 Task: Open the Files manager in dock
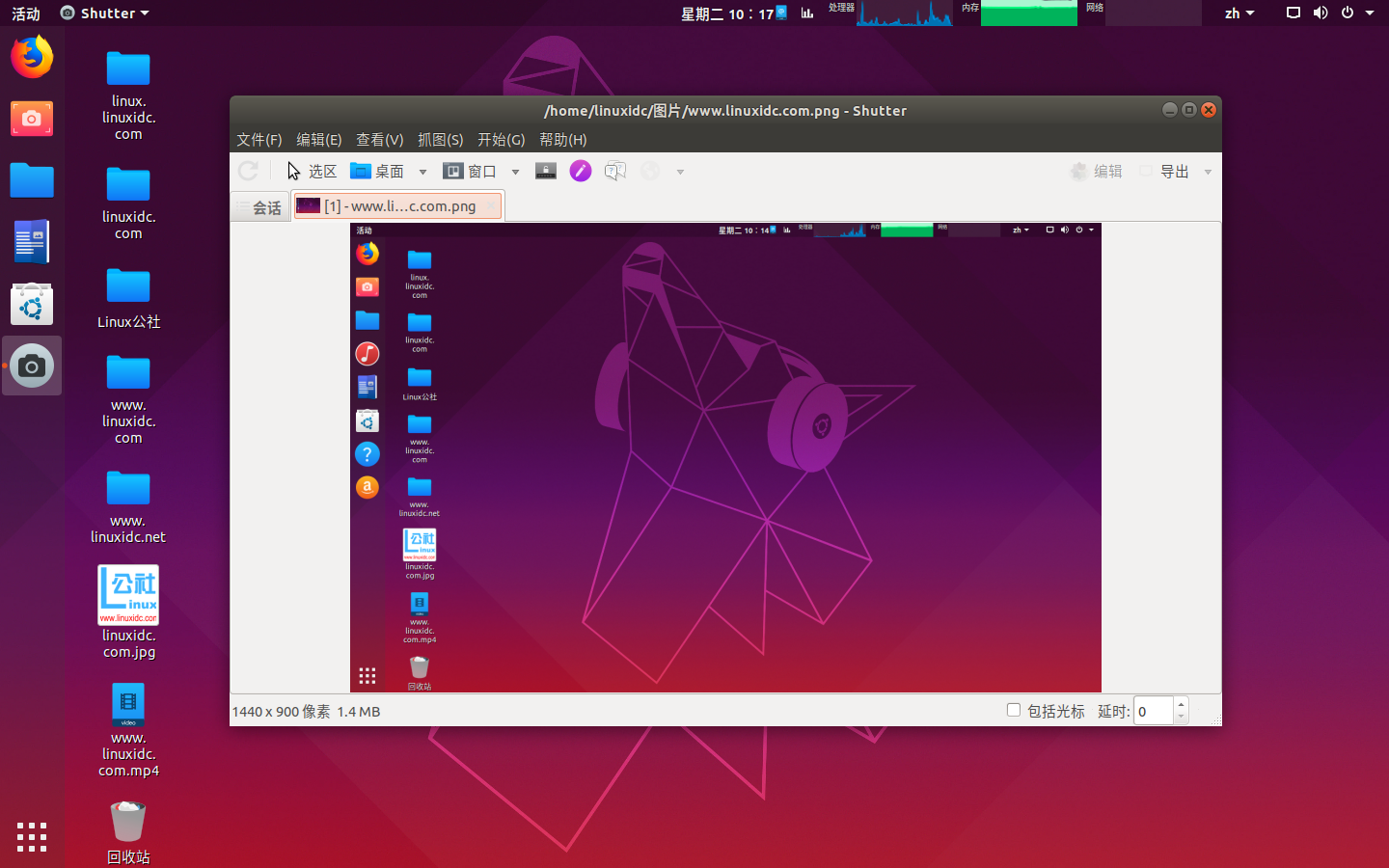pos(32,180)
